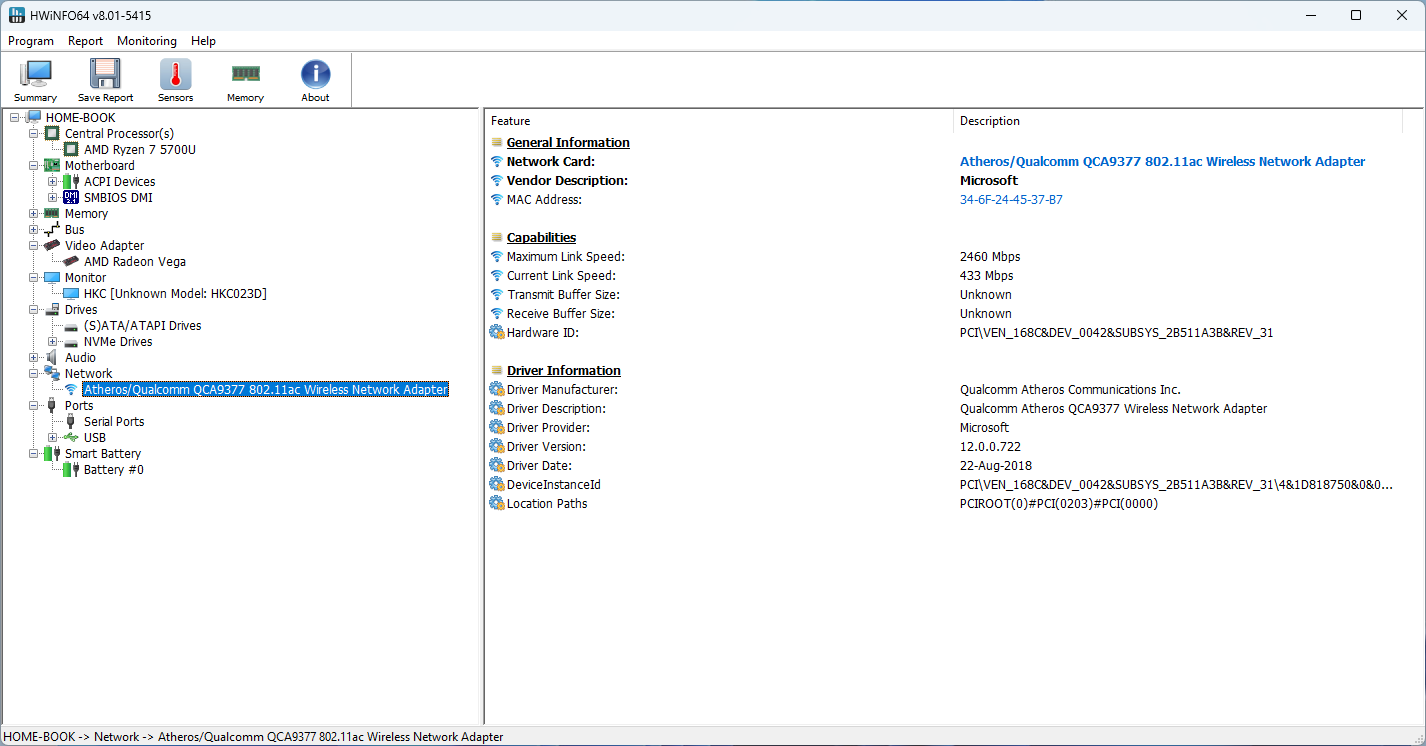Open the Summary toolbar button
This screenshot has height=746, width=1426.
pos(36,80)
